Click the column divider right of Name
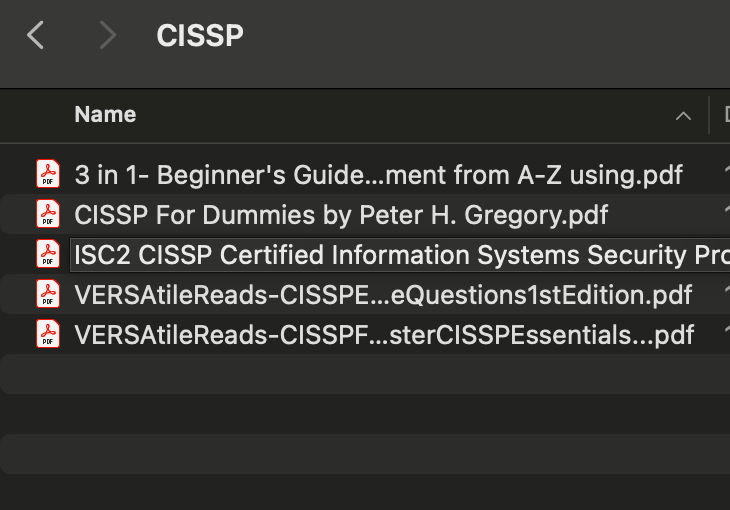Screen dimensions: 730x510 (709, 115)
